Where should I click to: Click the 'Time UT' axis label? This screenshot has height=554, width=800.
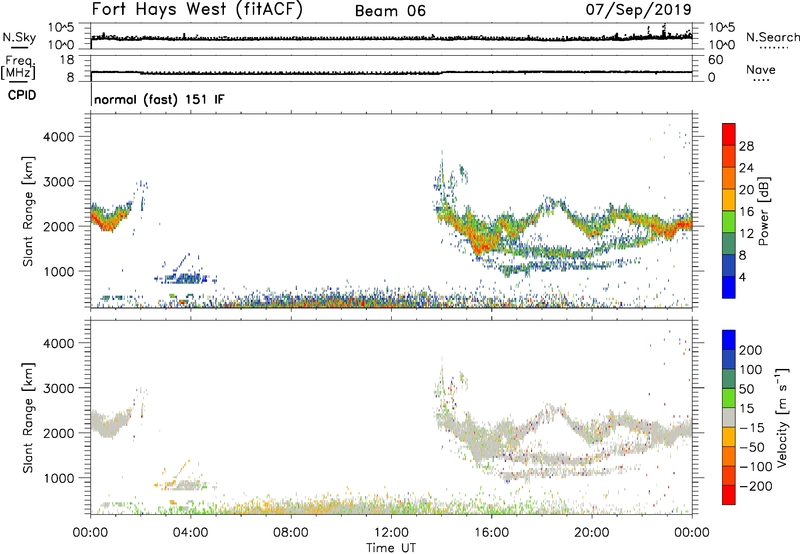[391, 548]
